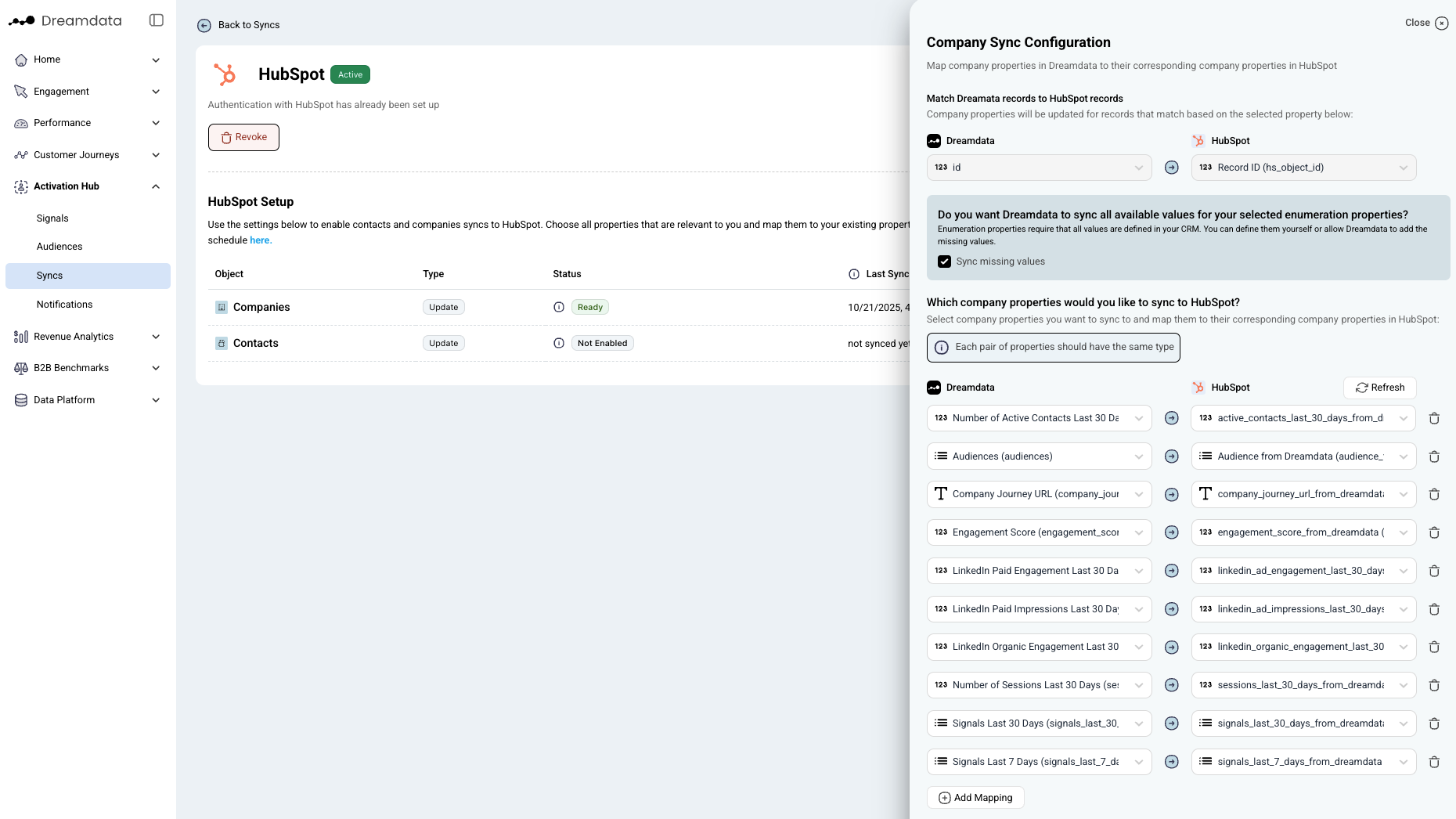Click the arrow icon on the Engagement Score mapping
1456x819 pixels.
pyautogui.click(x=1172, y=532)
